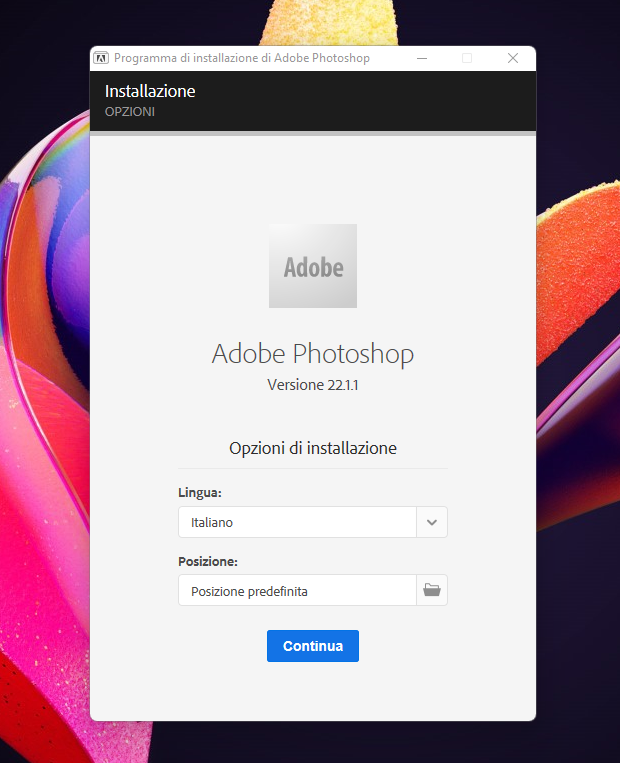
Task: Click the Lingua field label
Action: coord(200,493)
